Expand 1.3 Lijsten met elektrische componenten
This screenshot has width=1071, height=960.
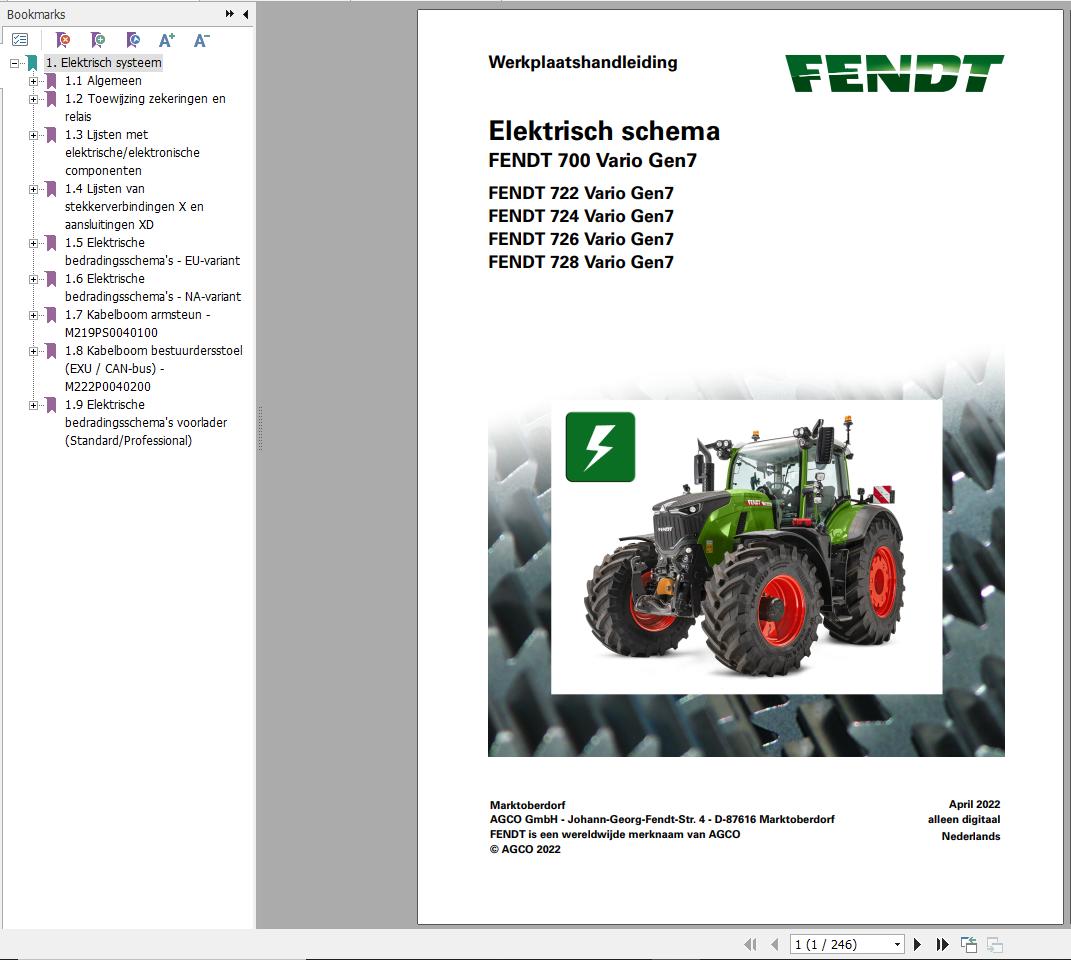tap(33, 135)
